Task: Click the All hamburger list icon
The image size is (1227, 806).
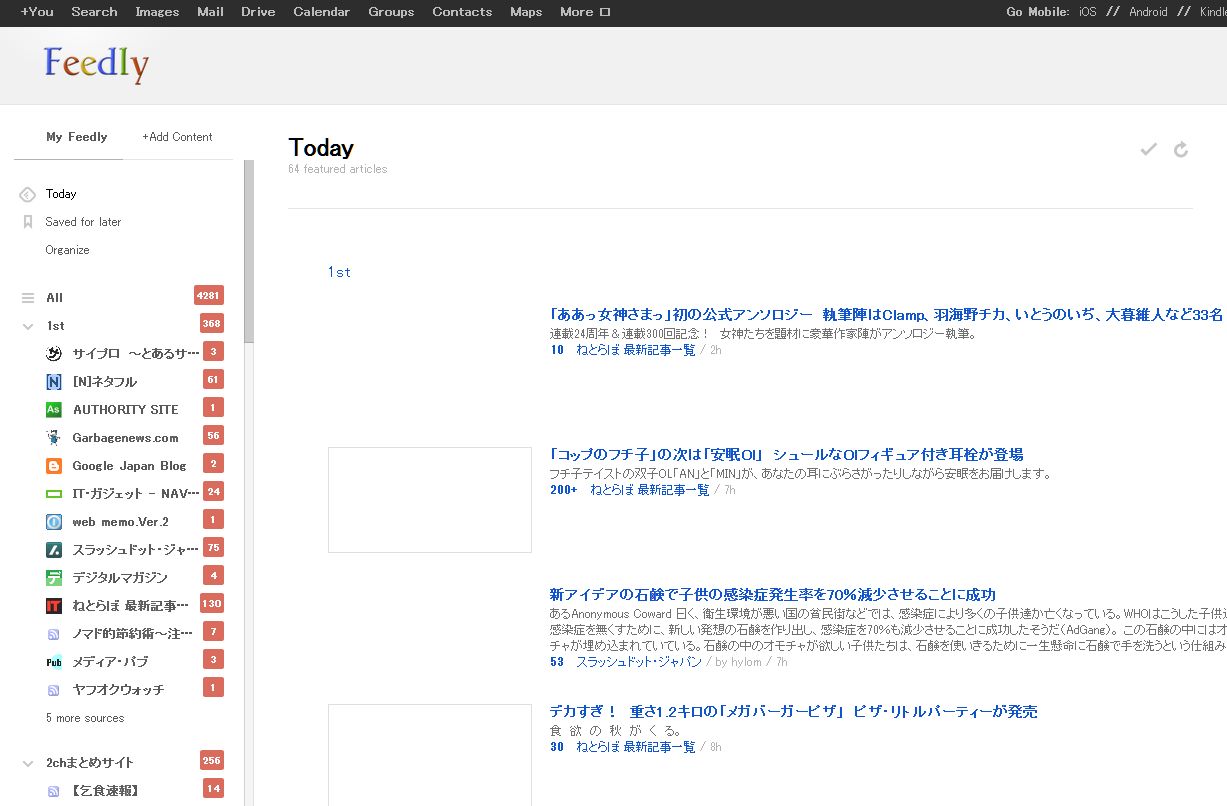Action: click(28, 298)
